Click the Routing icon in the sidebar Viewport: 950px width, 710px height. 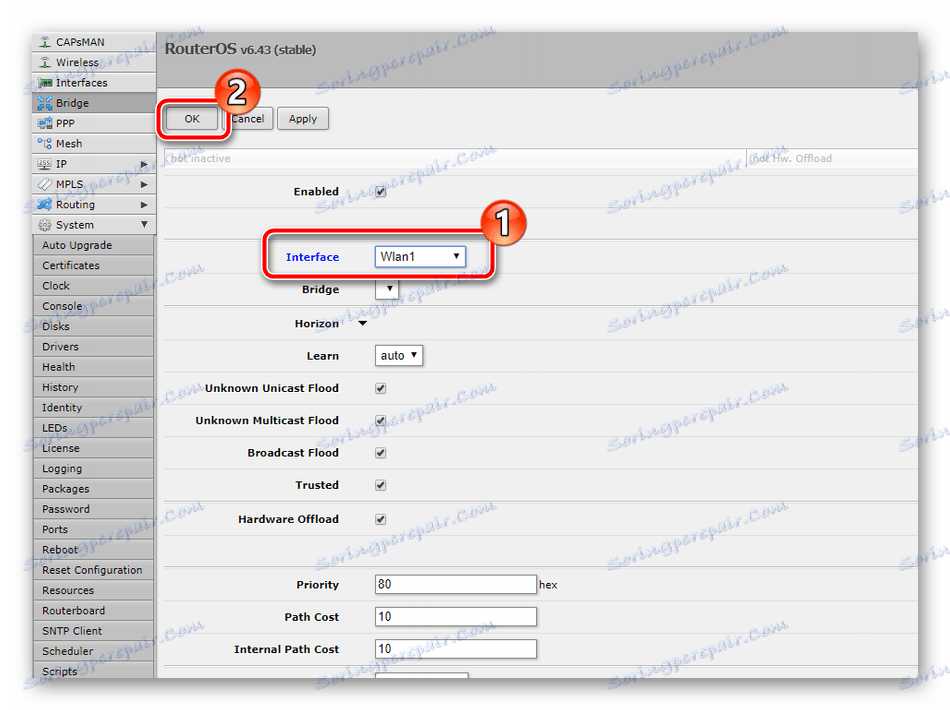point(45,204)
